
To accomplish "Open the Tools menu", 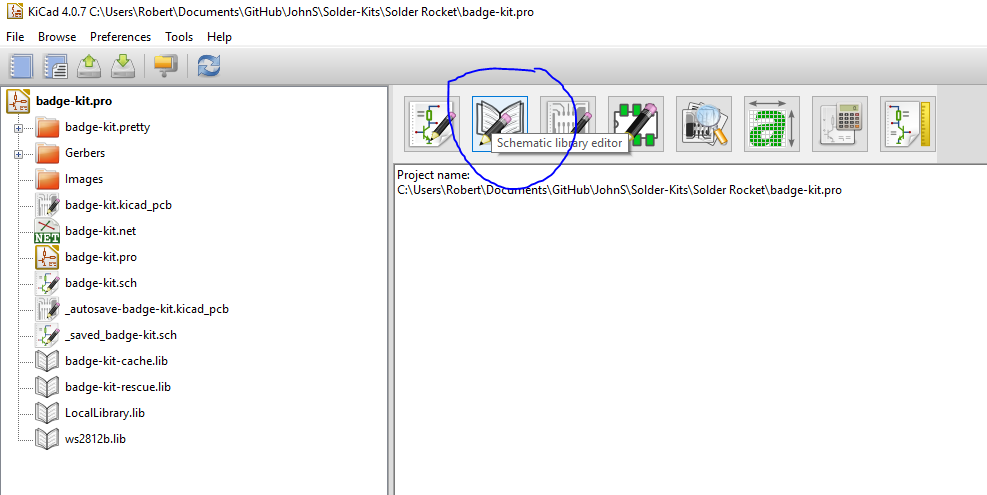I will (x=179, y=37).
